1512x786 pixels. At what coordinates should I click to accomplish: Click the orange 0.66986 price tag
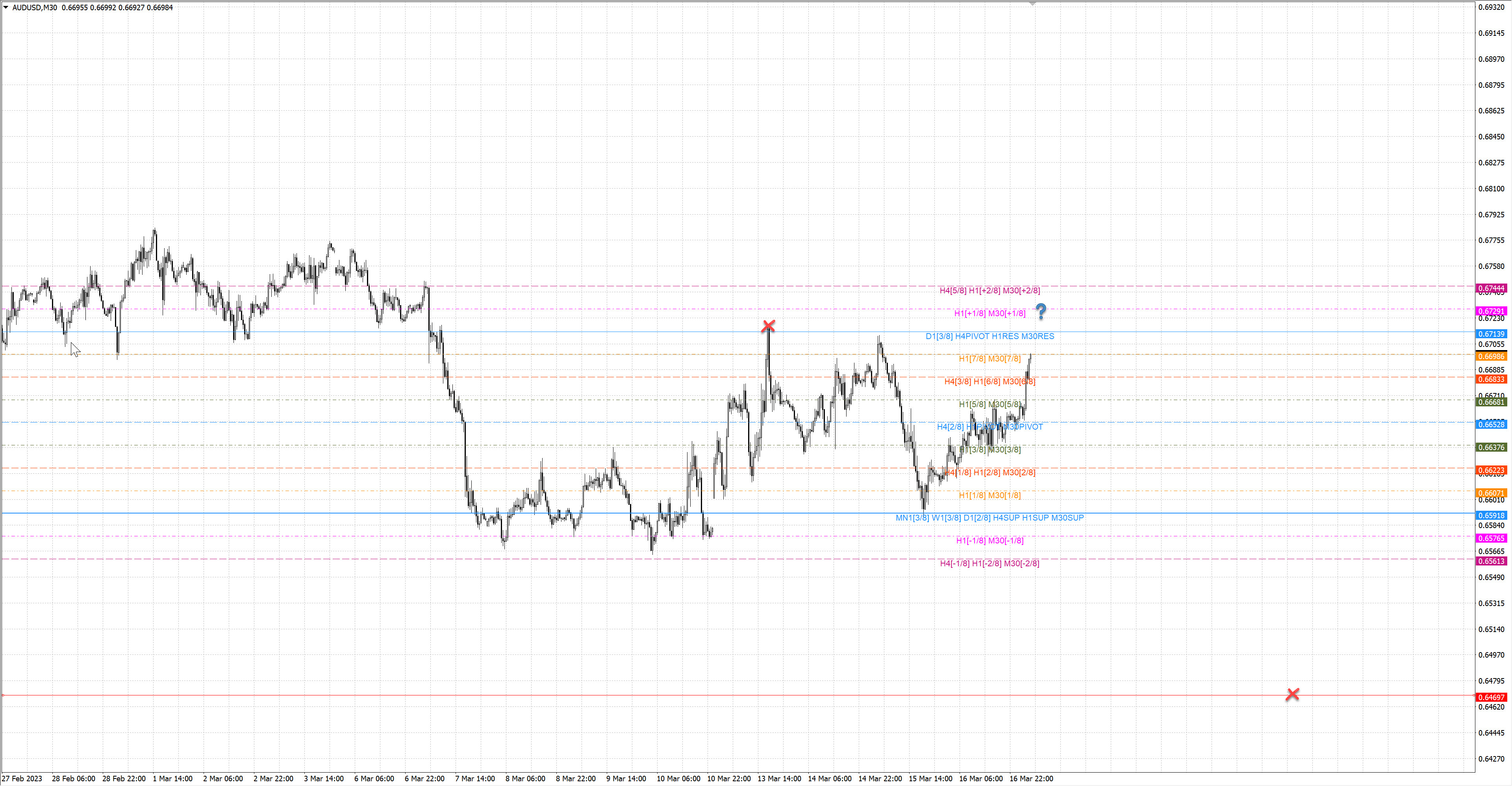[1491, 356]
